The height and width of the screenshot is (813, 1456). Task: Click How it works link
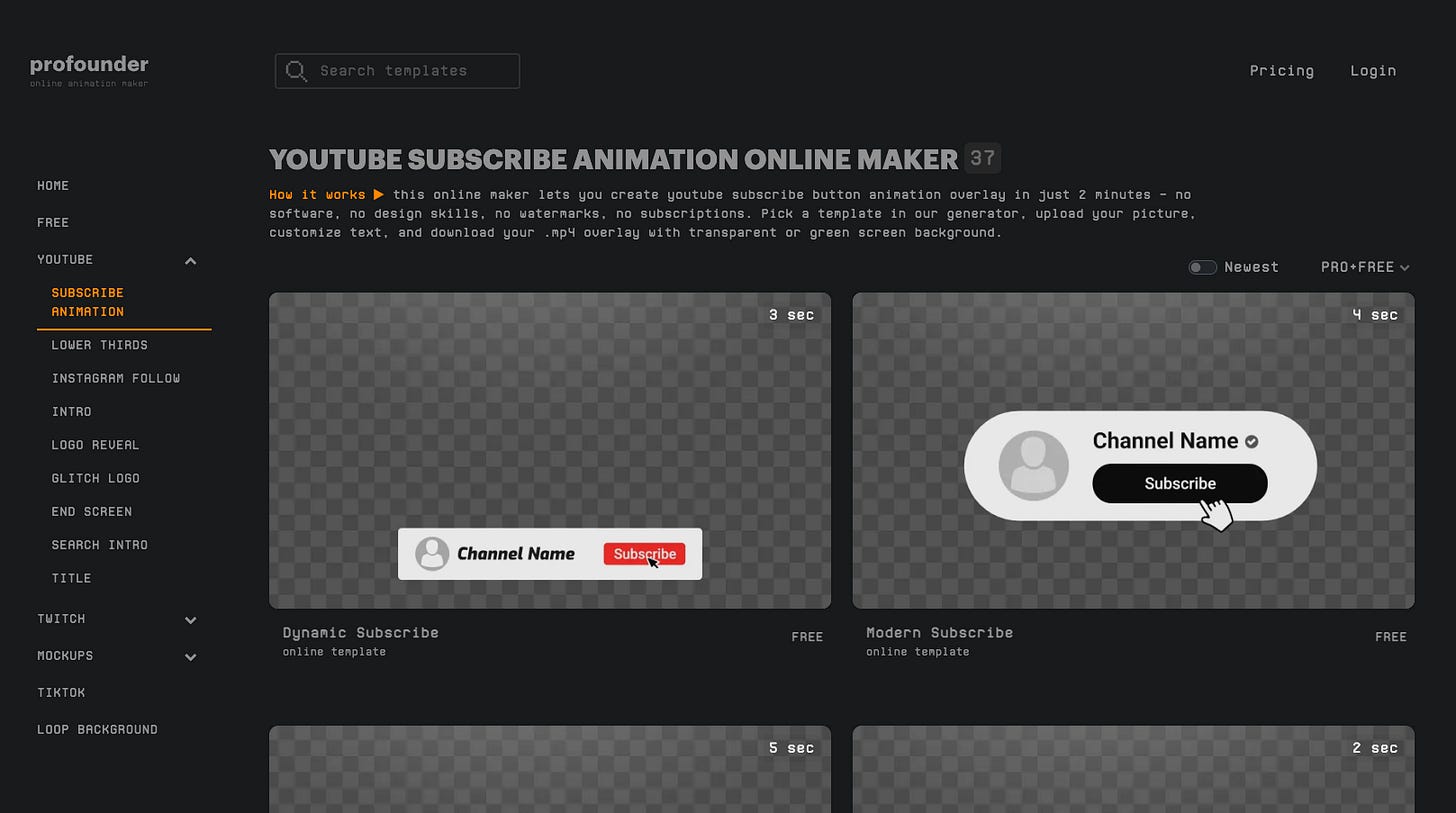click(x=317, y=195)
